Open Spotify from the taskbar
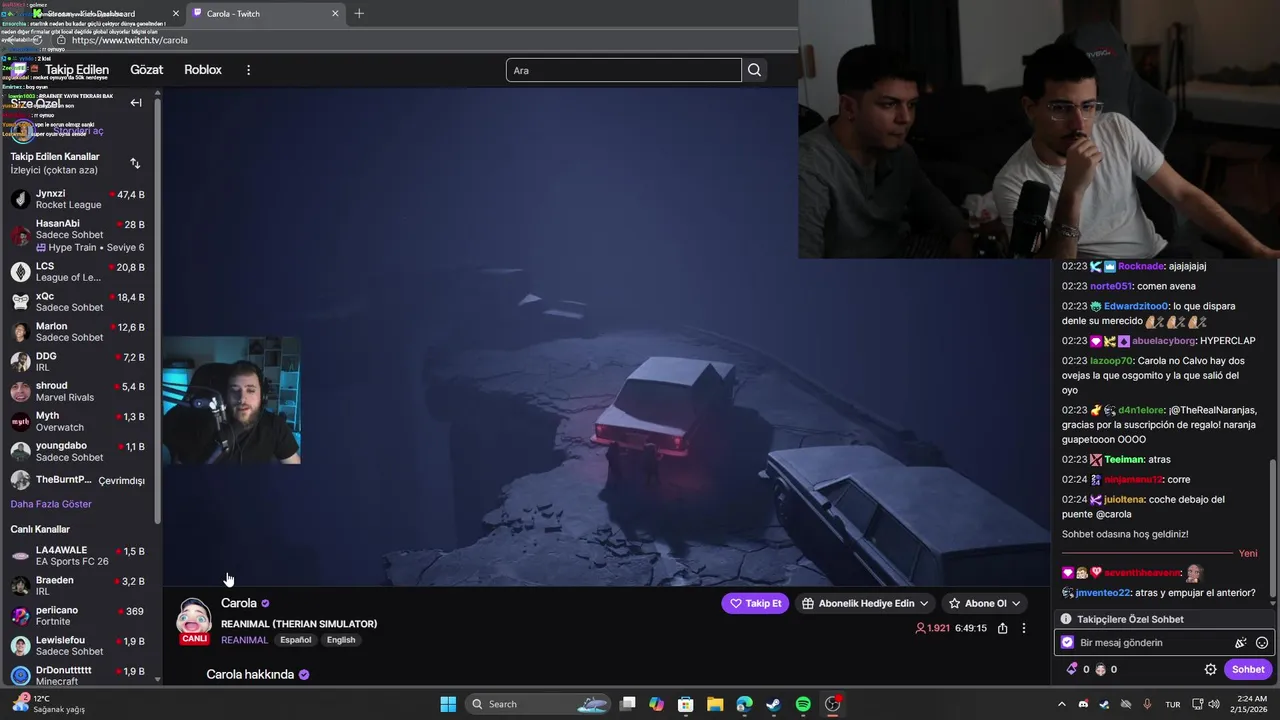The width and height of the screenshot is (1280, 720). (x=803, y=704)
